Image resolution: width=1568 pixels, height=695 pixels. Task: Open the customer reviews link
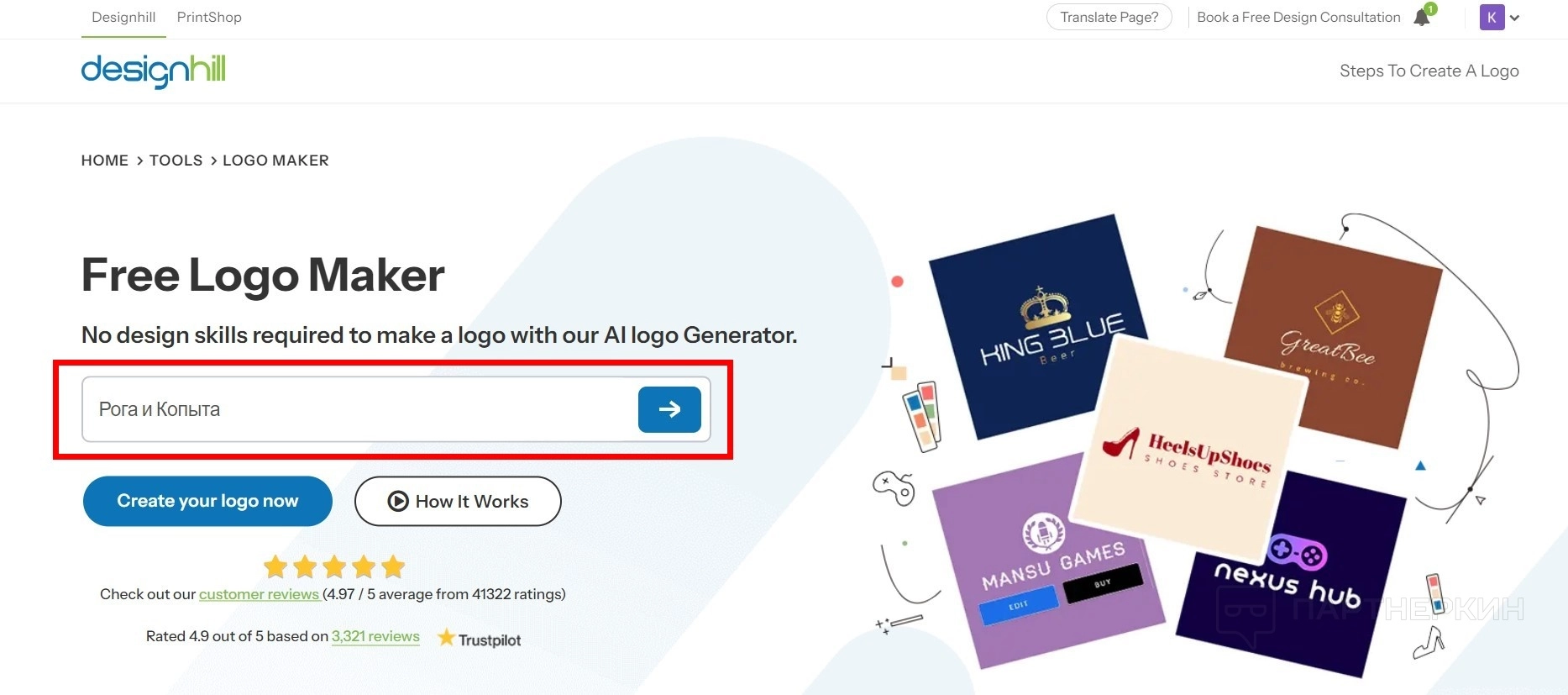point(259,594)
